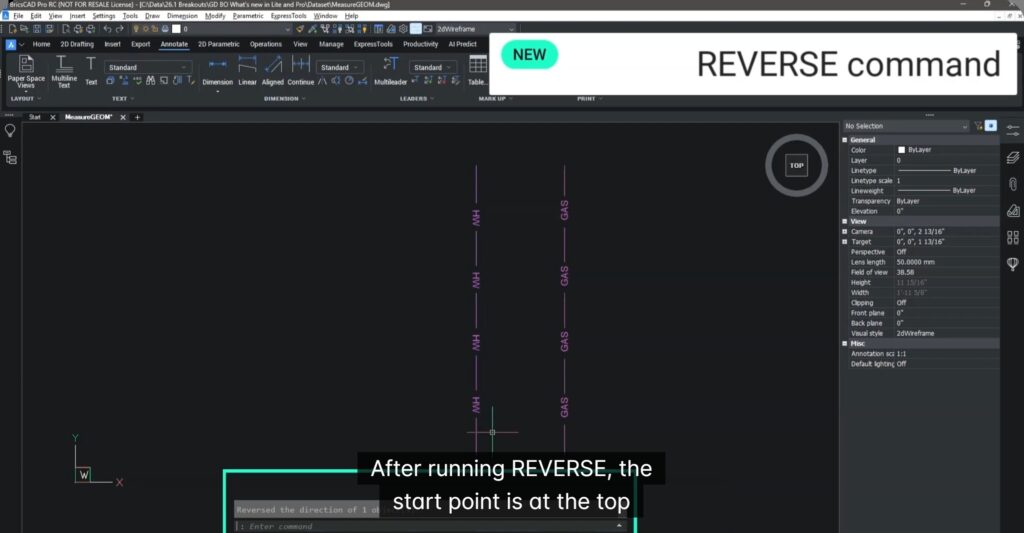This screenshot has height=533, width=1024.
Task: Open Paper Space Views tool
Action: [x=26, y=70]
